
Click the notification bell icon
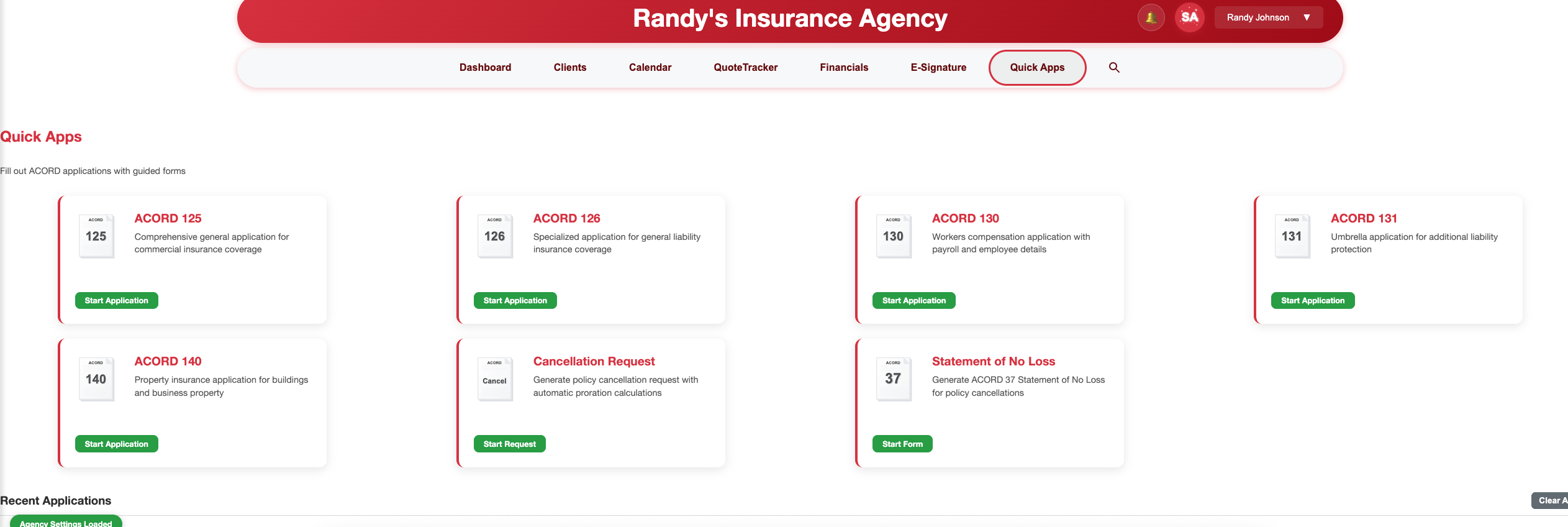coord(1151,17)
